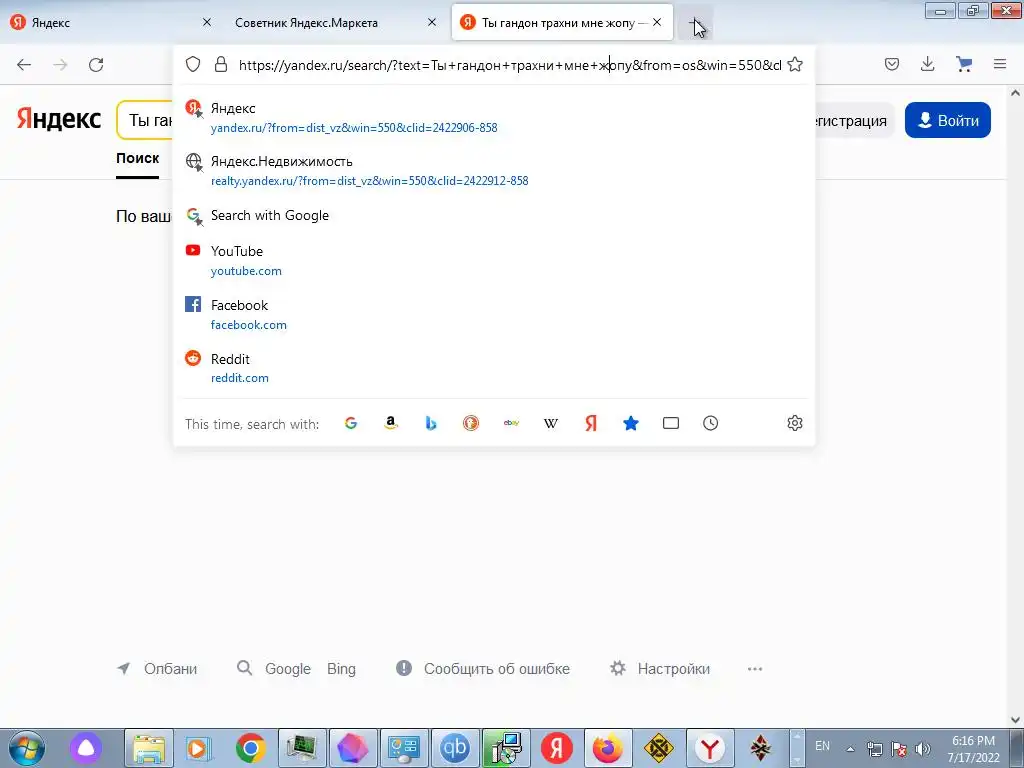The height and width of the screenshot is (768, 1024).
Task: Open Bing link in page footer
Action: 341,669
